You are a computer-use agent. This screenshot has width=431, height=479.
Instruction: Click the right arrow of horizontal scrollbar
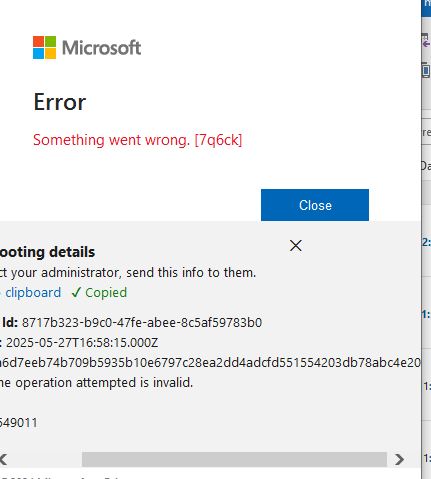[x=399, y=460]
